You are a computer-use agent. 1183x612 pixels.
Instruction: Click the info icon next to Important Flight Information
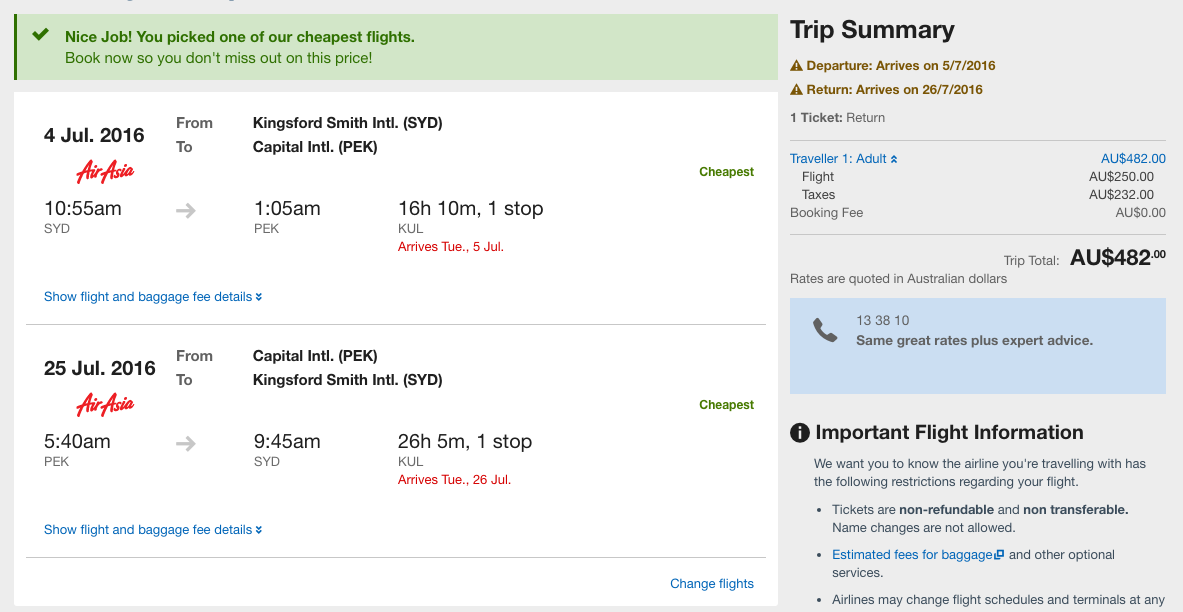pos(800,433)
